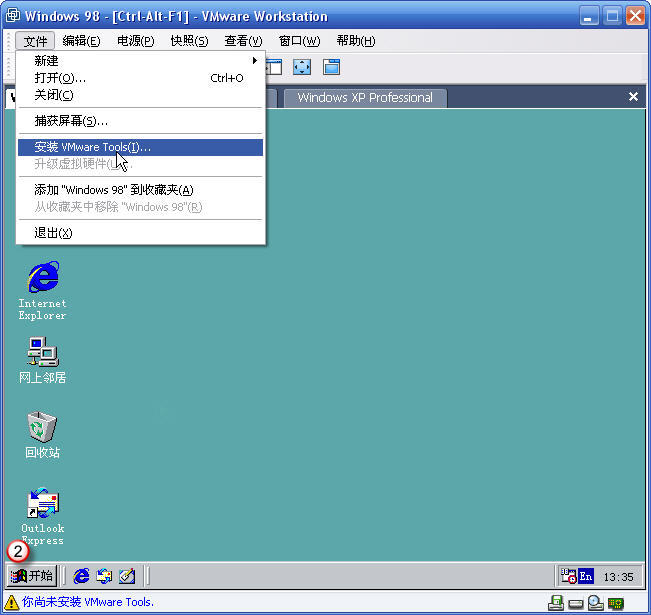Screen dimensions: 651x615
Task: Open the 查看(V) menu
Action: [x=243, y=41]
